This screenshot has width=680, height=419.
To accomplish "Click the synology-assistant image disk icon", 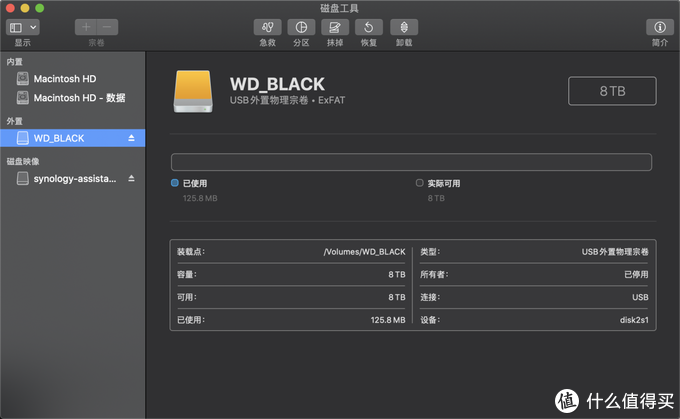I will click(23, 178).
